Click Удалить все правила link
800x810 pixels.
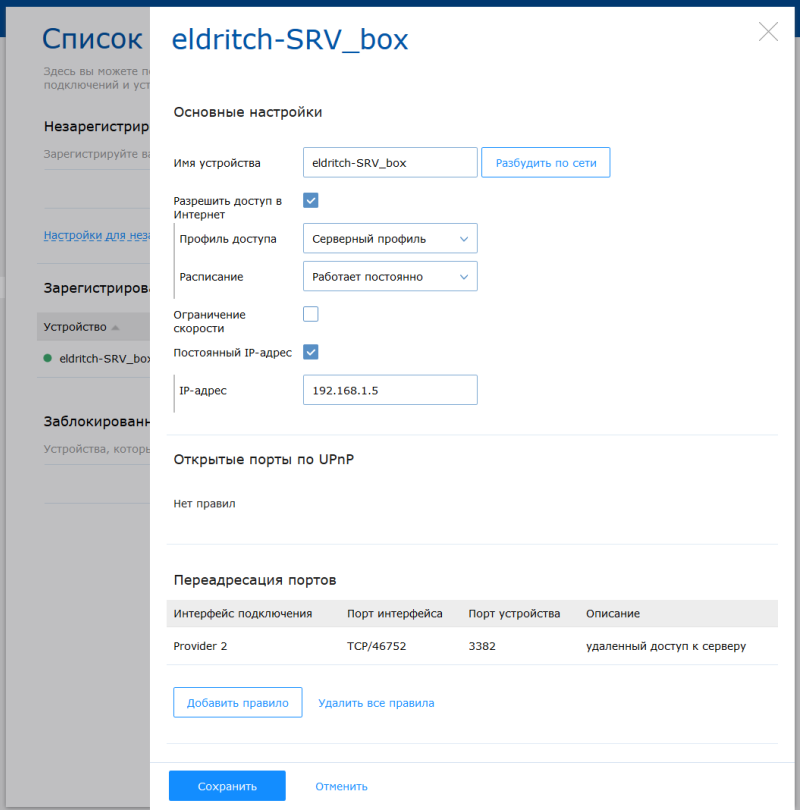pyautogui.click(x=376, y=703)
